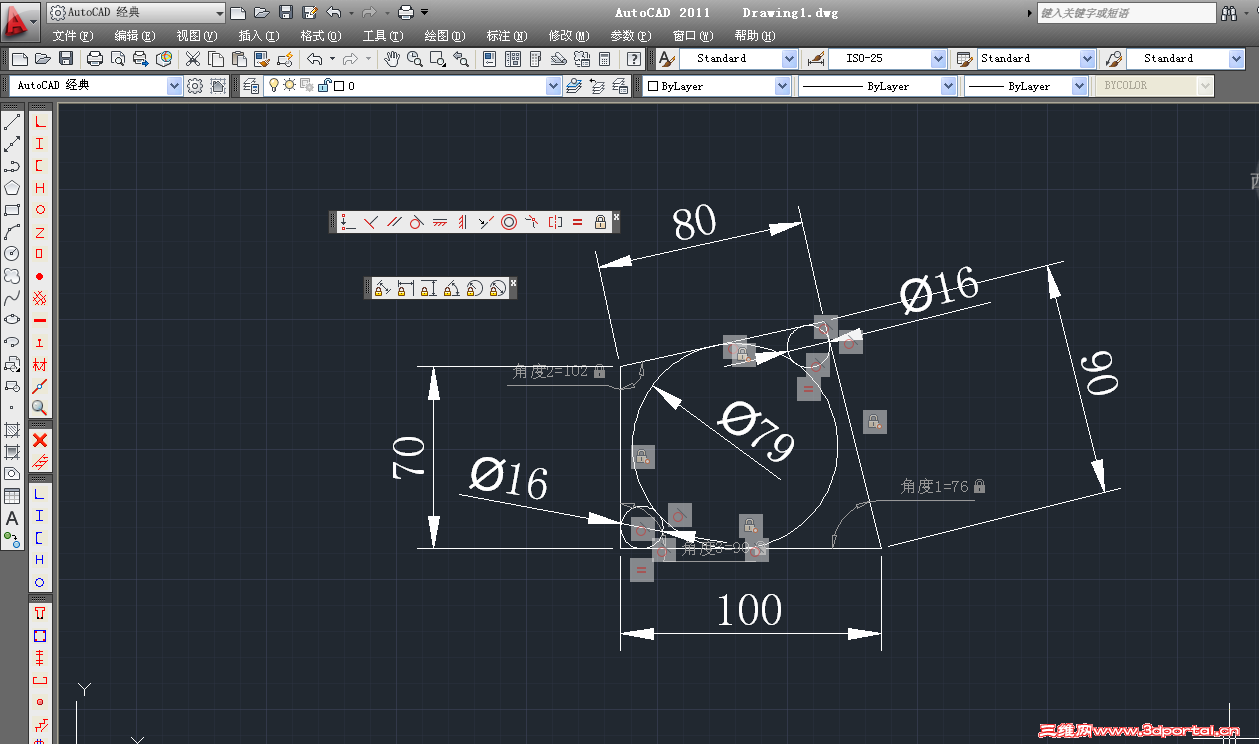Open the Layer Properties Manager icon

pos(252,86)
